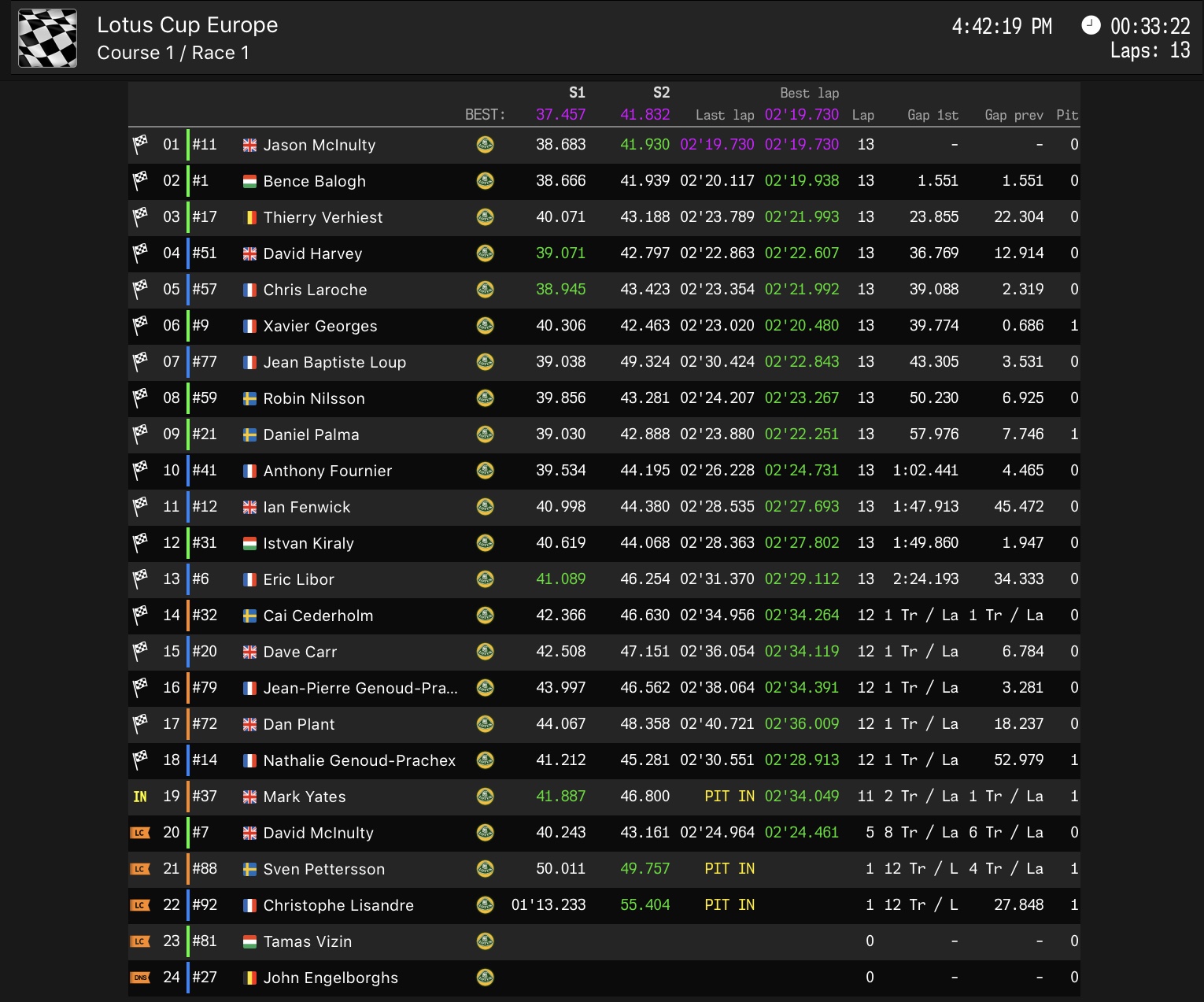Click car number #57 for Chris Laroche
1204x1002 pixels.
click(205, 289)
